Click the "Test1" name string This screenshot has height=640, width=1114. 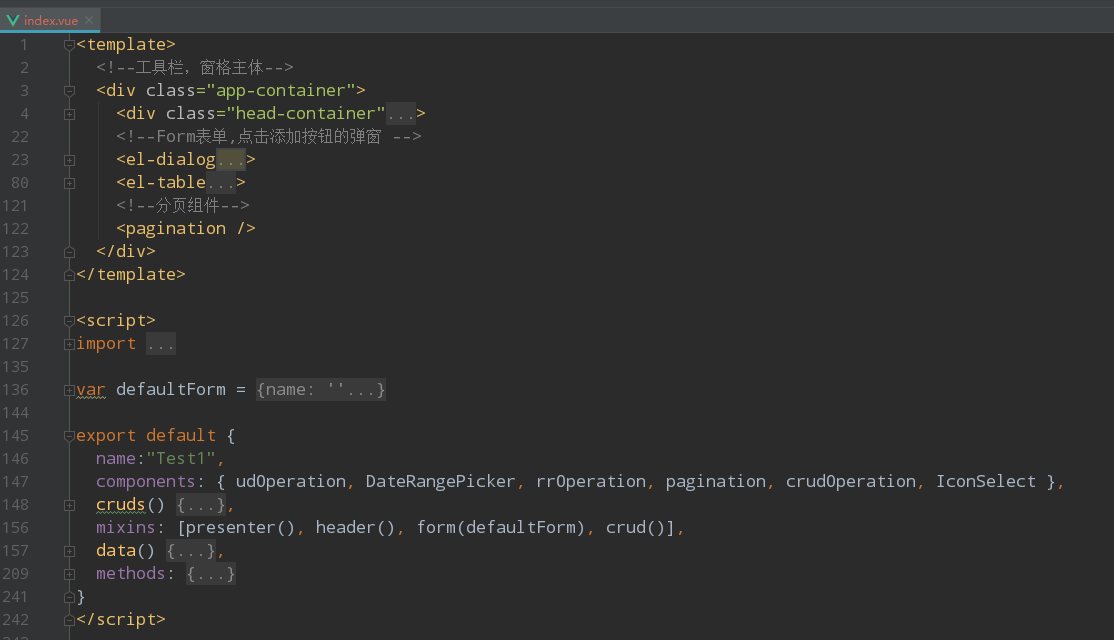[x=180, y=459]
